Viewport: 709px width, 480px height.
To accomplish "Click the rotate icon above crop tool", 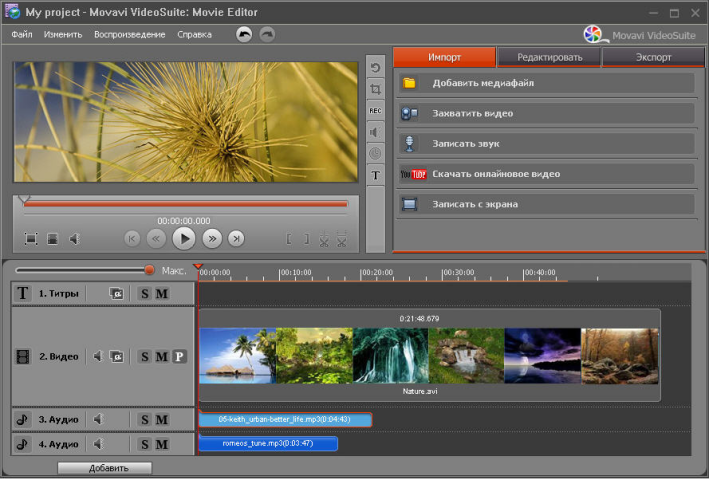I will click(376, 68).
